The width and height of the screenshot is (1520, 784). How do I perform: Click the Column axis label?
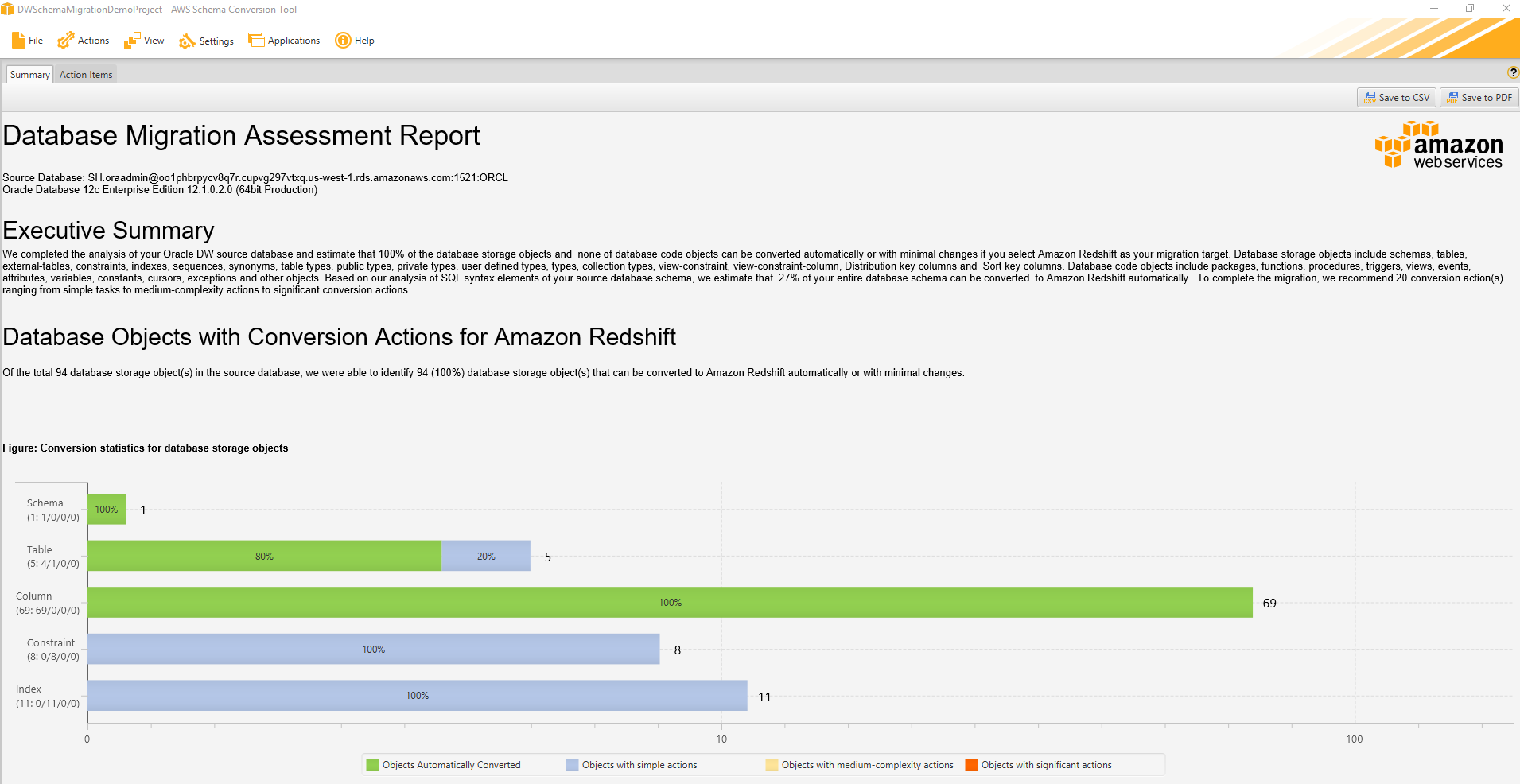point(48,603)
